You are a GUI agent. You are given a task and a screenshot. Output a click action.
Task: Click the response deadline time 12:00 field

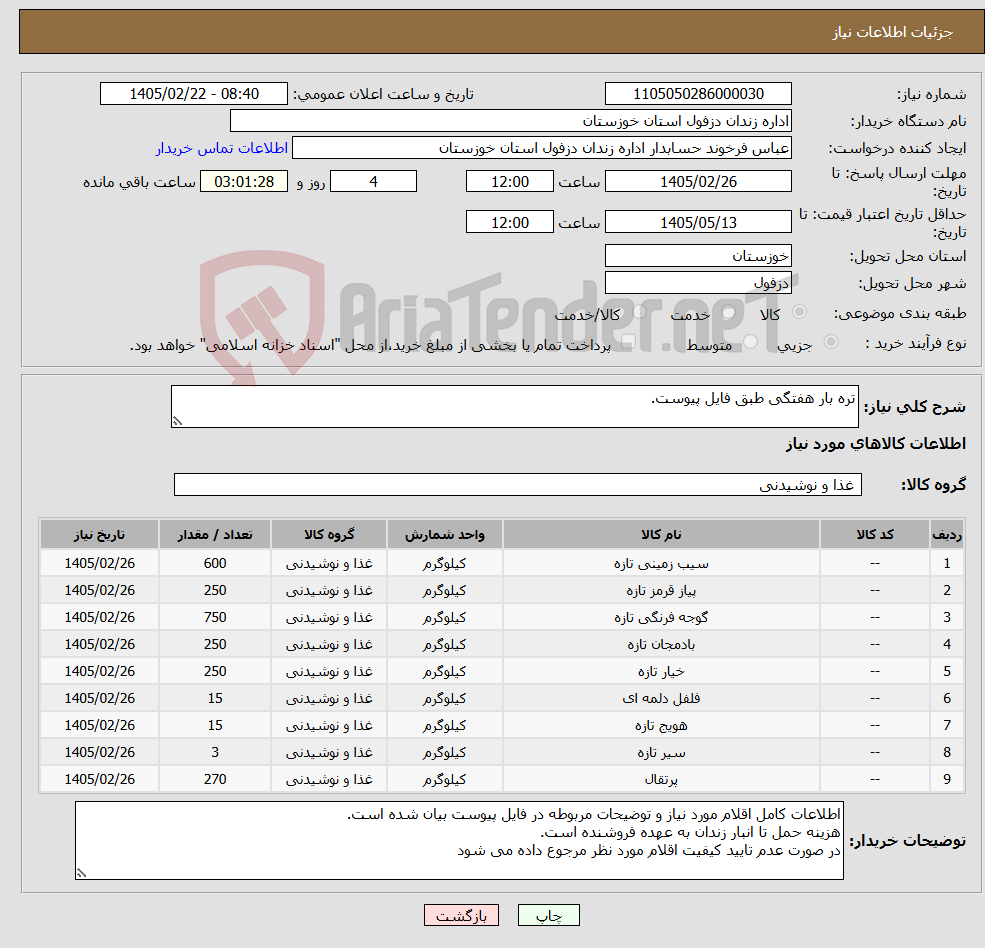pyautogui.click(x=509, y=182)
